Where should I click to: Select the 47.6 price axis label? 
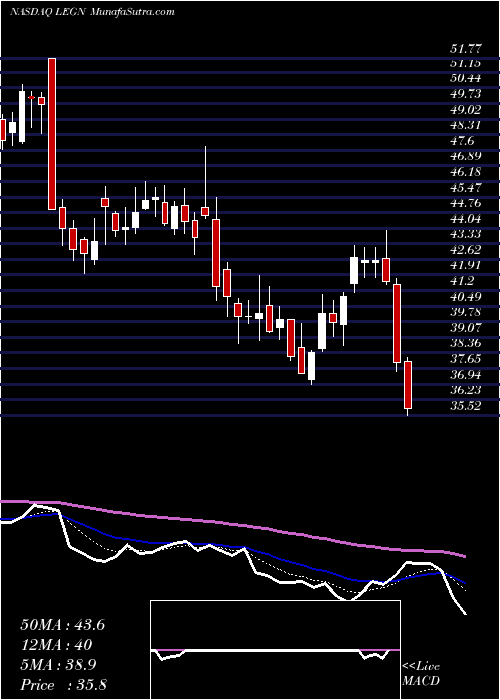coord(461,142)
